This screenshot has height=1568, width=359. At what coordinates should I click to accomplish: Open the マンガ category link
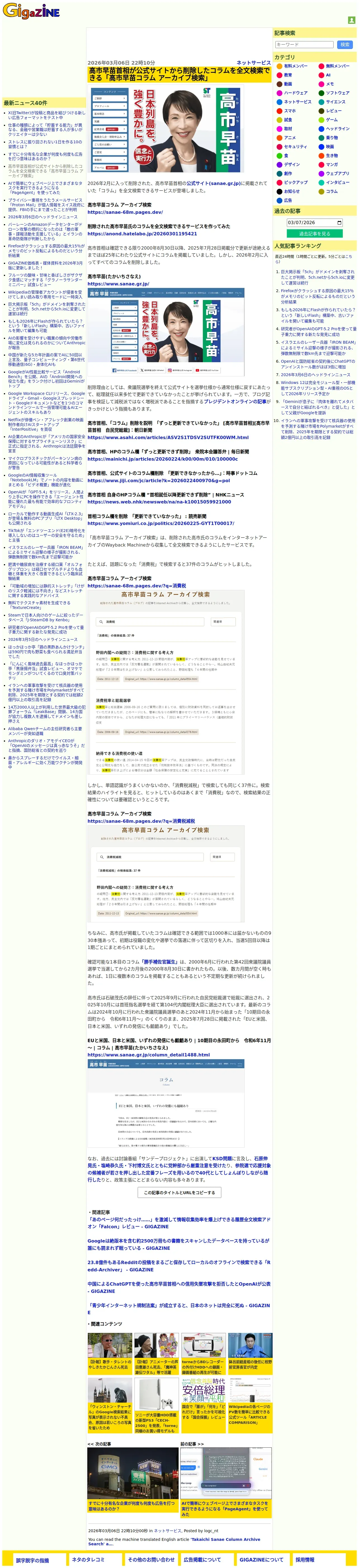(332, 164)
